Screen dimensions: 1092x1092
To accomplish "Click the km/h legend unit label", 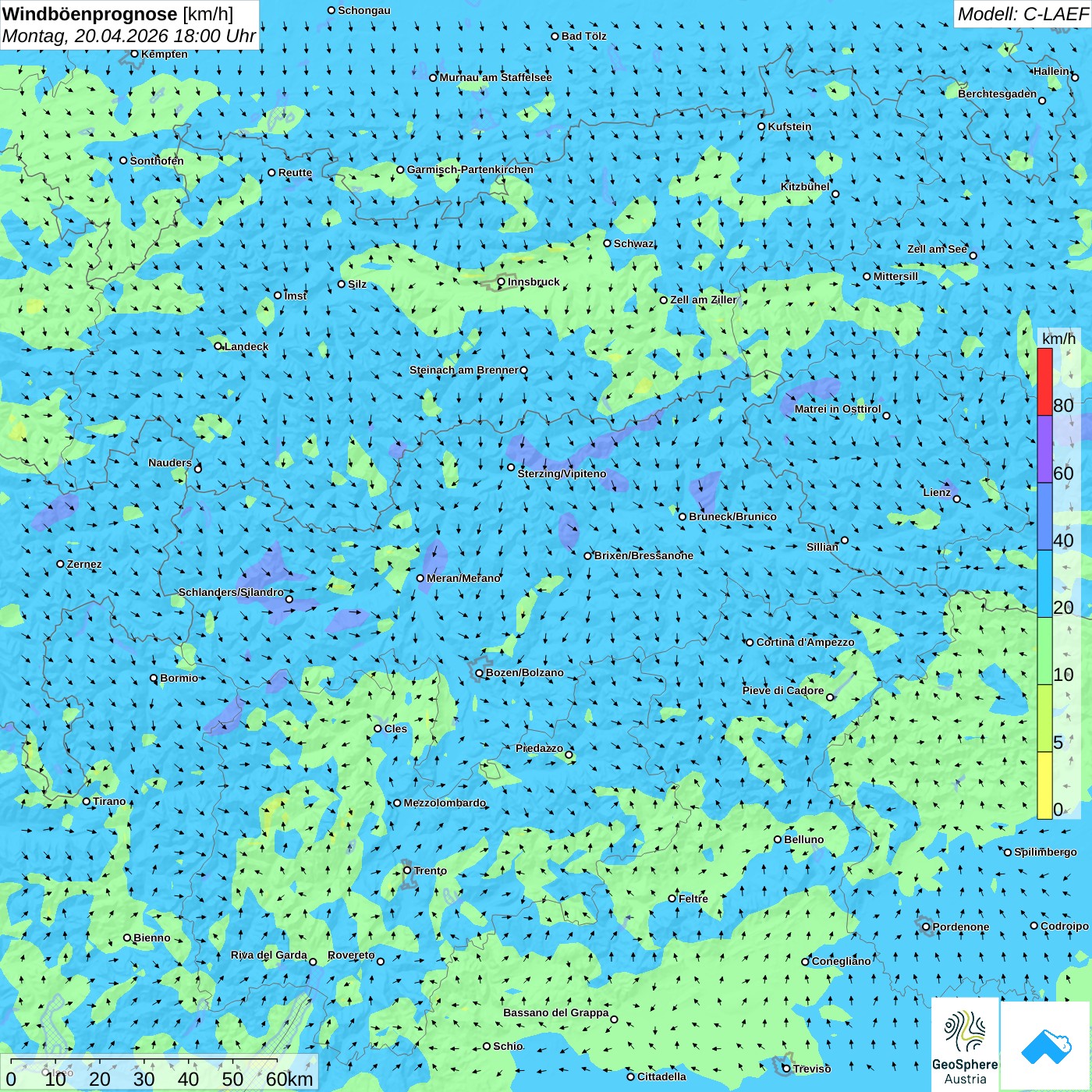I will [x=1058, y=339].
